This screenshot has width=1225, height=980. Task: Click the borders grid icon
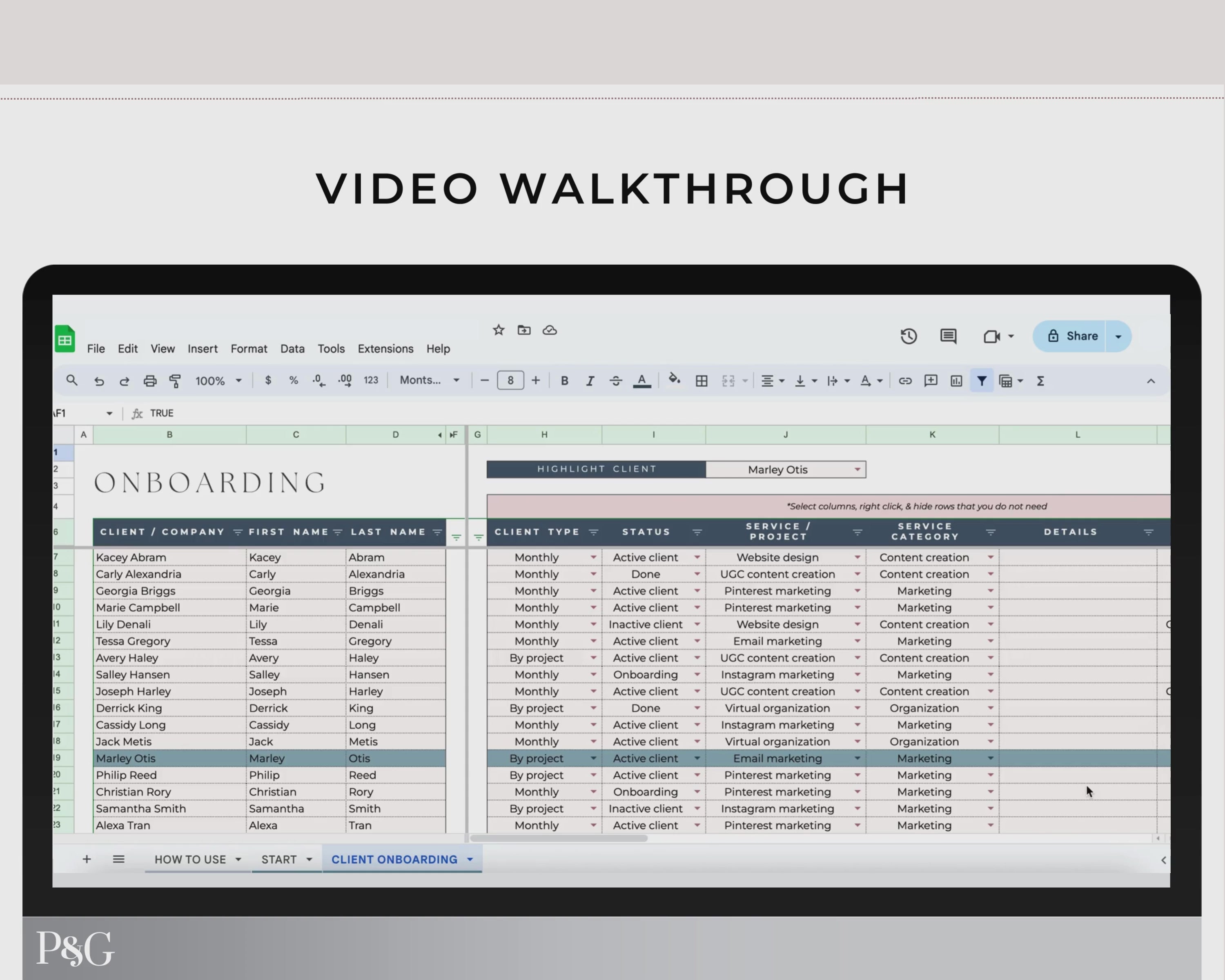(701, 381)
